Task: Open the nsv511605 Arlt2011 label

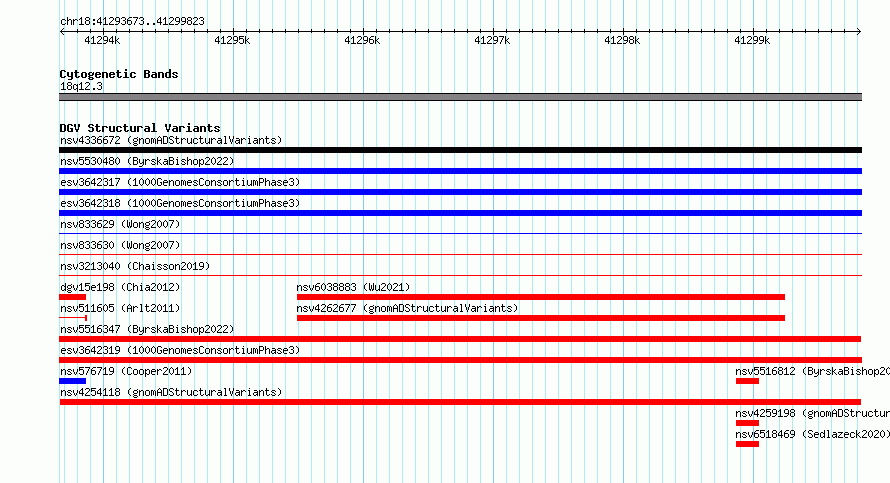Action: tap(120, 308)
